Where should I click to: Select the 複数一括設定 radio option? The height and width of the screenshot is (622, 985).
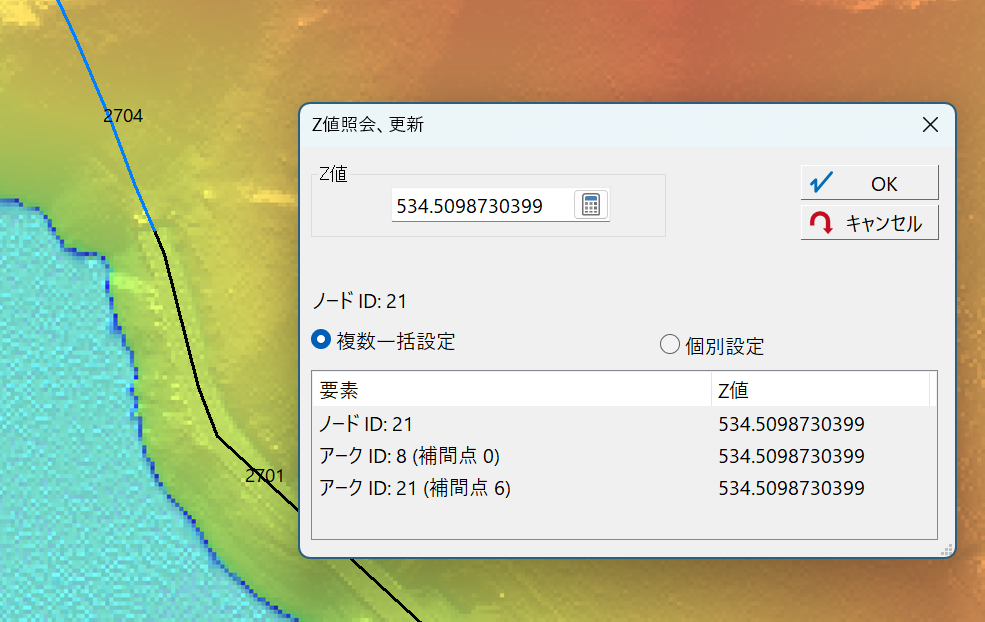(322, 340)
